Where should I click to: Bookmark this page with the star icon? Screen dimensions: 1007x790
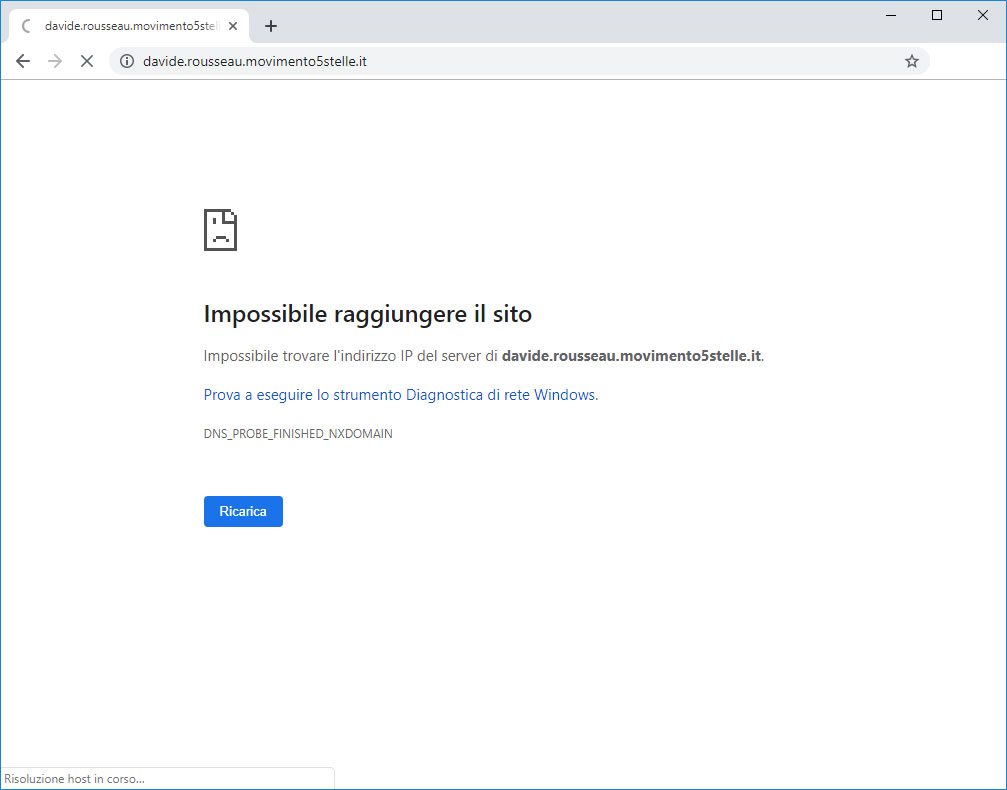(x=911, y=61)
